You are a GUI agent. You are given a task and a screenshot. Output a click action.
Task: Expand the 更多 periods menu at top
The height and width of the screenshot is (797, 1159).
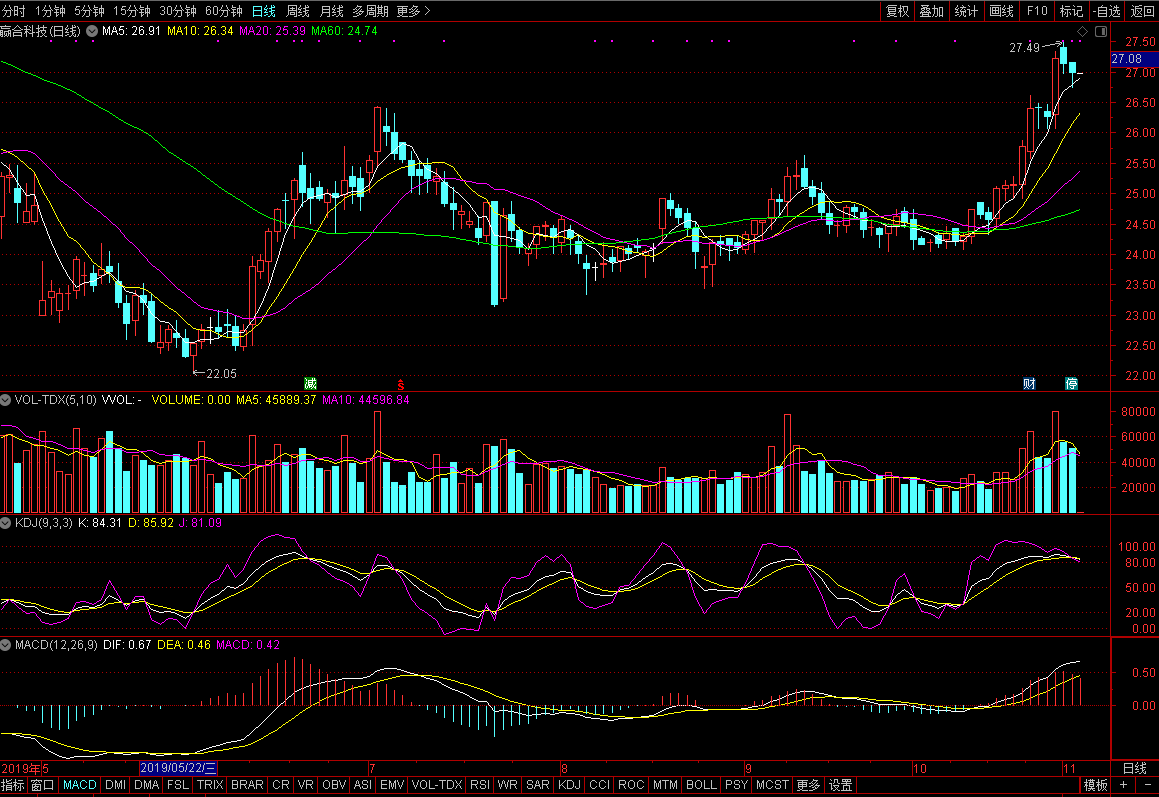click(413, 11)
